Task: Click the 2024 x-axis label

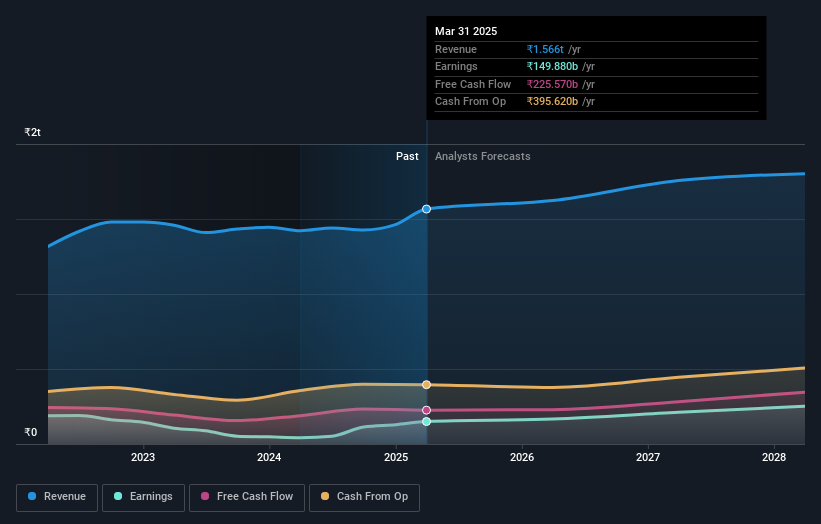Action: tap(269, 458)
